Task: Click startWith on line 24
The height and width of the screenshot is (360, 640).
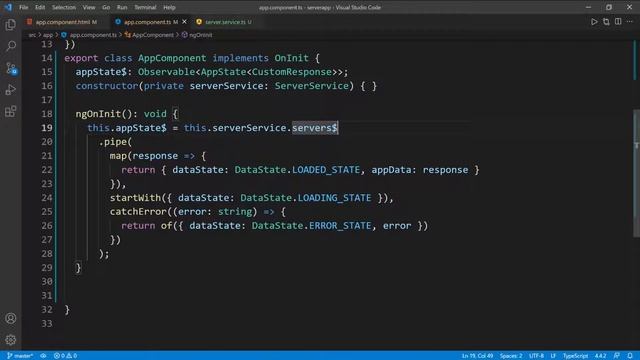Action: (136, 198)
